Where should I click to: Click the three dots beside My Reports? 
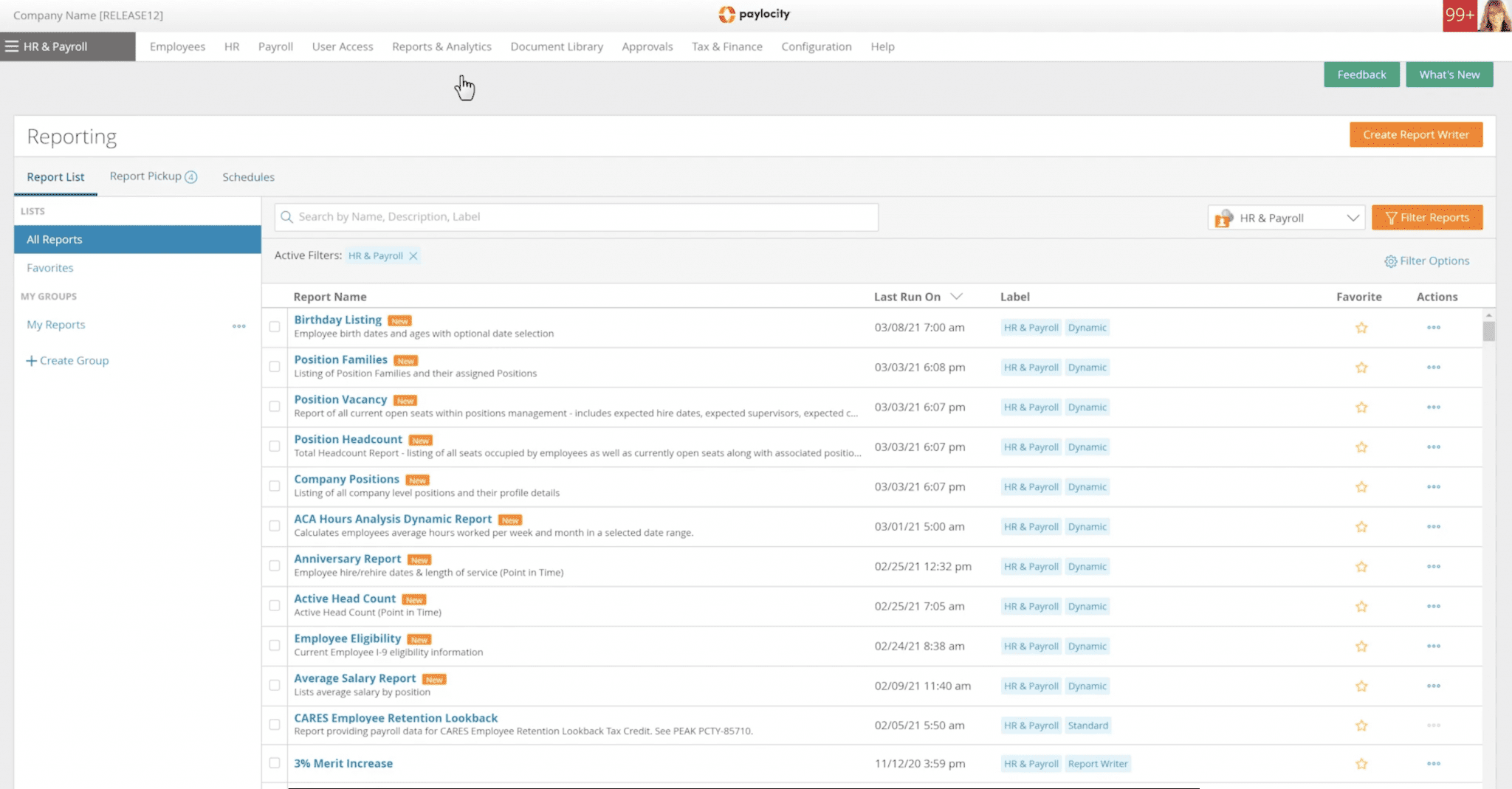coord(238,325)
